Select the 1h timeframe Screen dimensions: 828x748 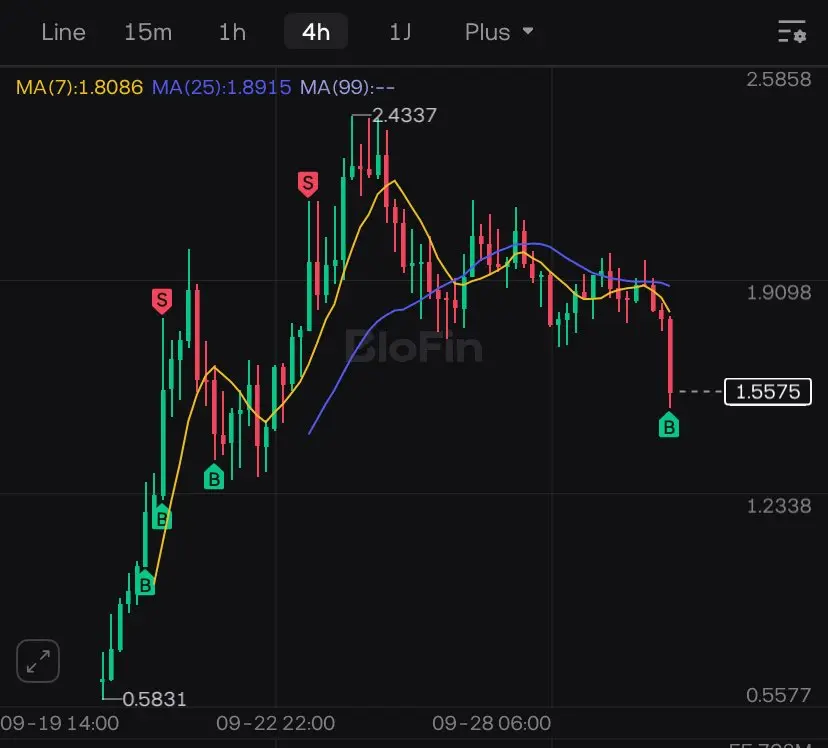(x=232, y=32)
